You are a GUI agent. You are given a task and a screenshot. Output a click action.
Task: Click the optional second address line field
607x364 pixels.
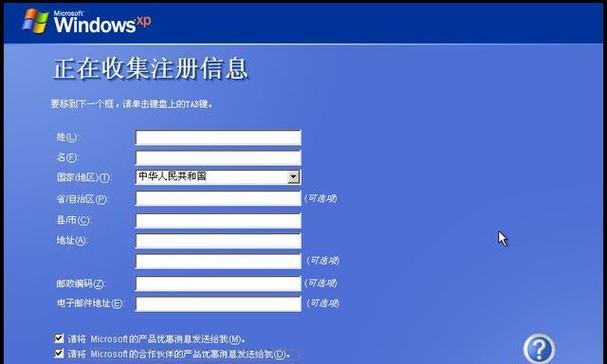[x=218, y=261]
